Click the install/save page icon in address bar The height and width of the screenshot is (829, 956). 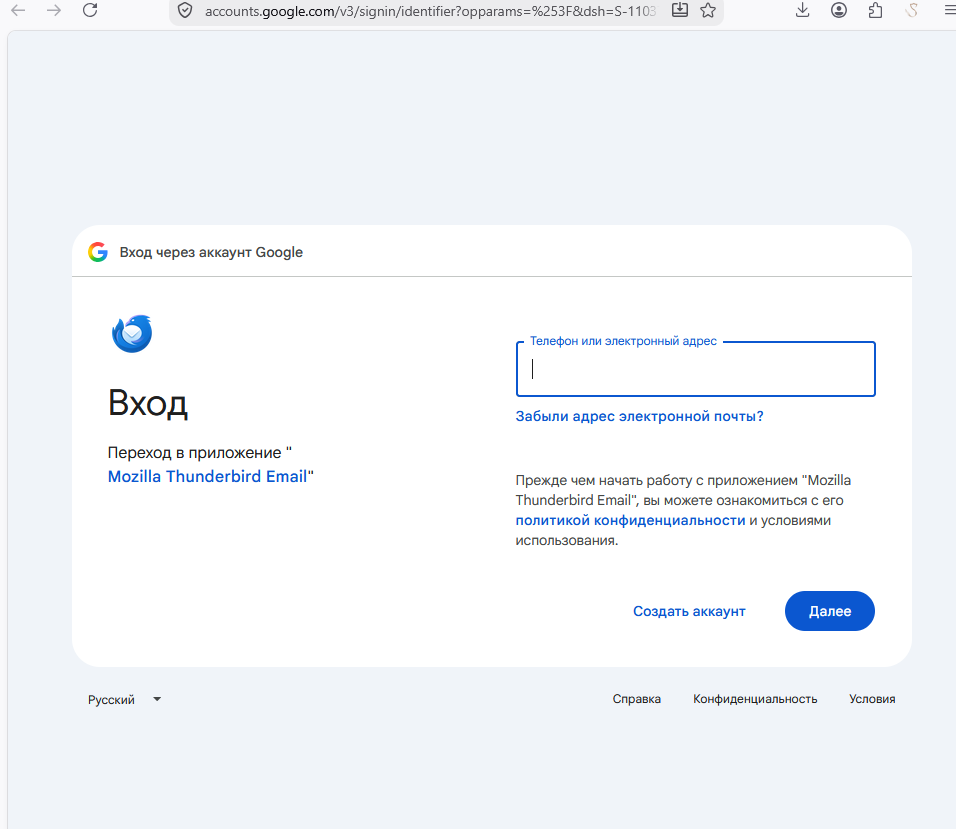680,10
